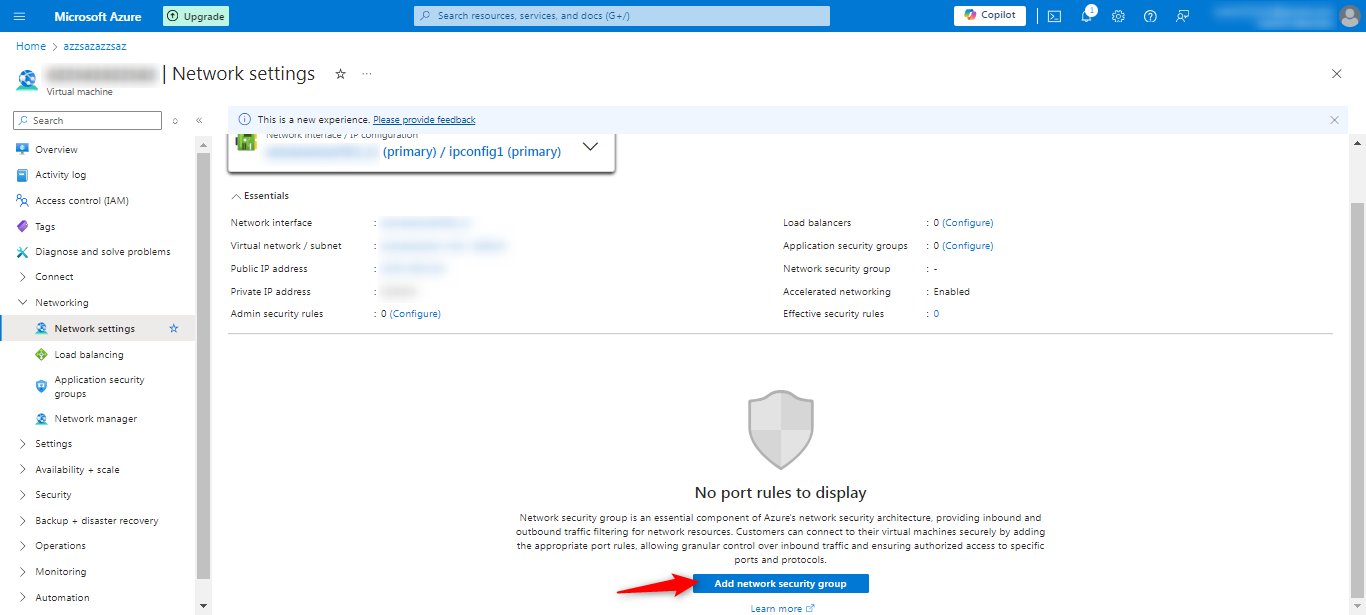
Task: Select Access control (IAM)
Action: (x=82, y=200)
